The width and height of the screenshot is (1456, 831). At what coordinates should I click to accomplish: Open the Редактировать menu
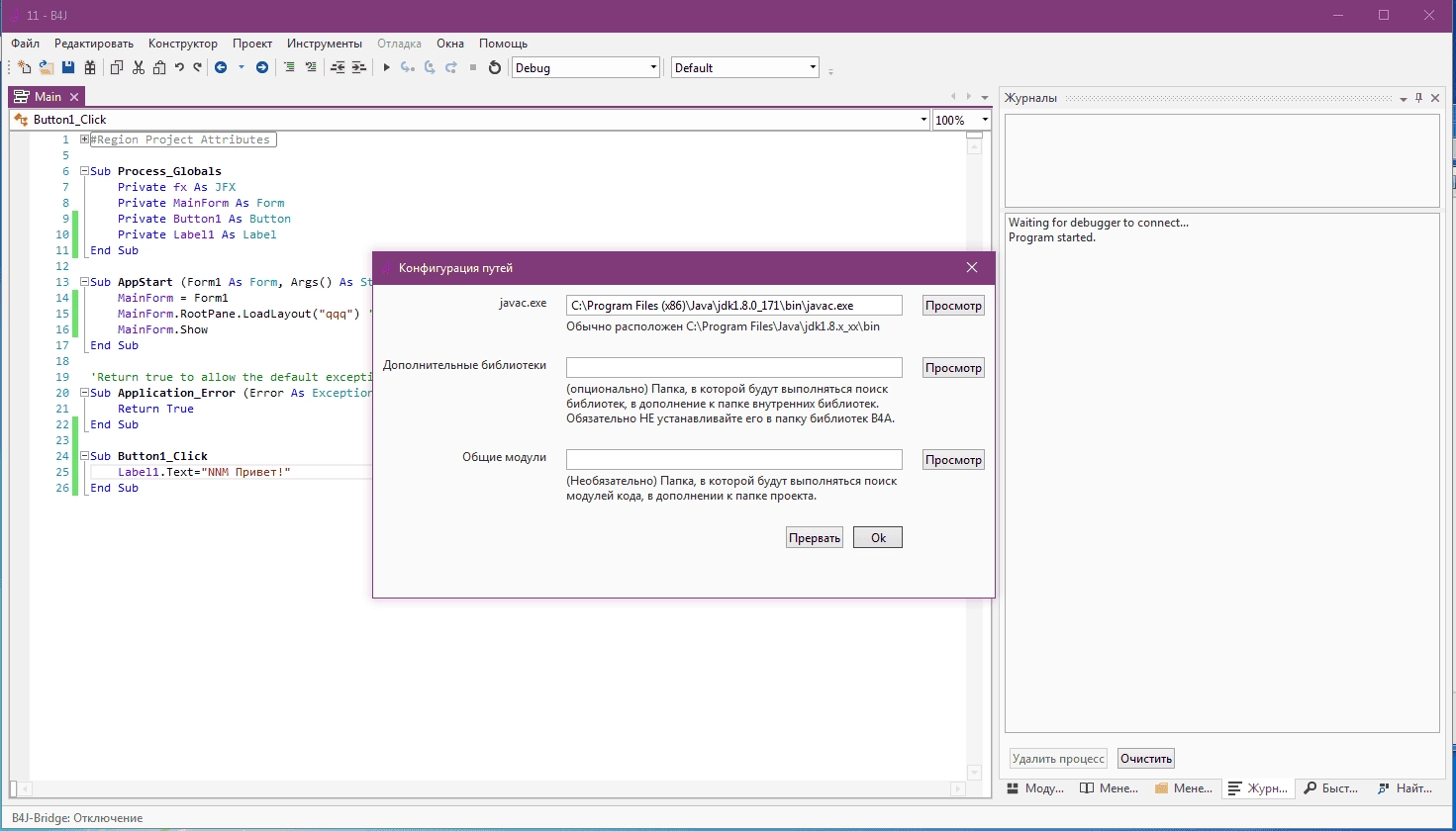[x=94, y=44]
